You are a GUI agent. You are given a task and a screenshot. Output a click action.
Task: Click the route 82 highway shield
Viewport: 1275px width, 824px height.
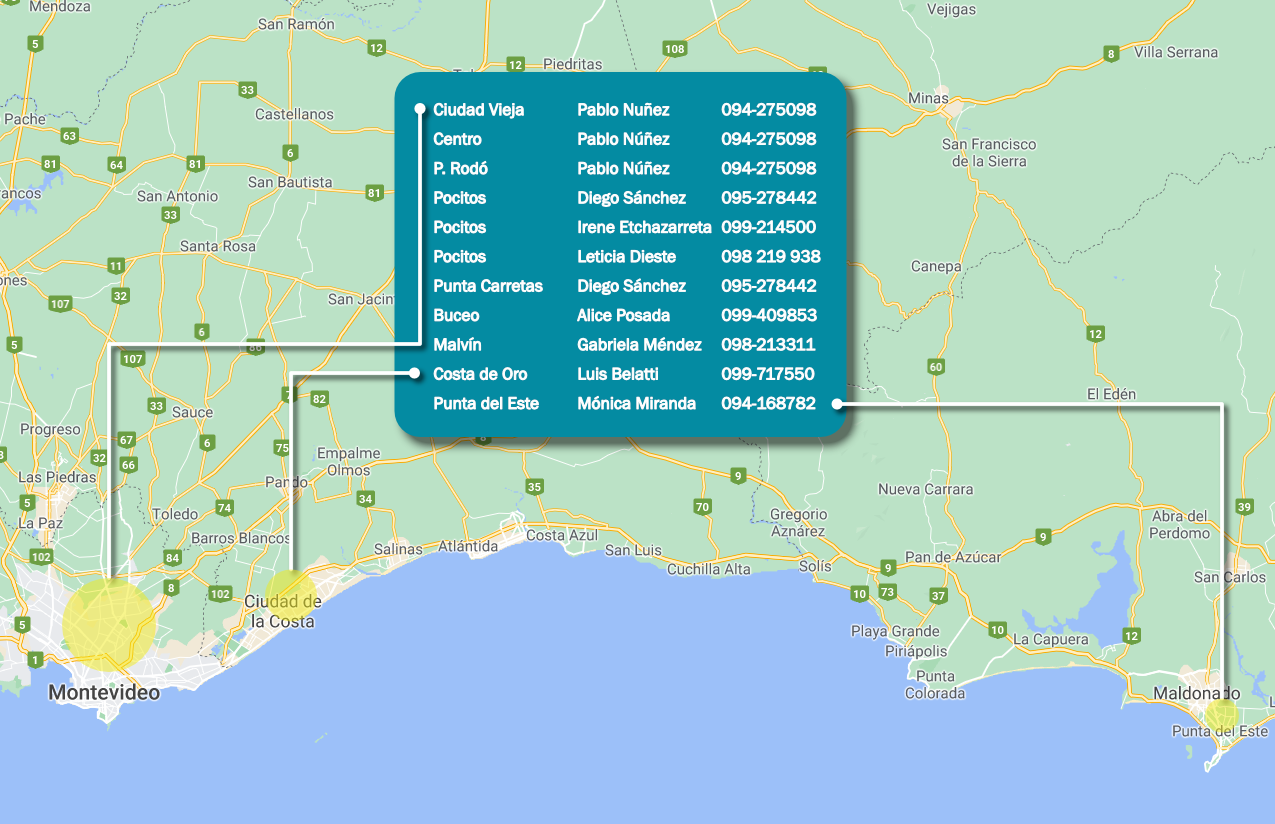coord(319,399)
